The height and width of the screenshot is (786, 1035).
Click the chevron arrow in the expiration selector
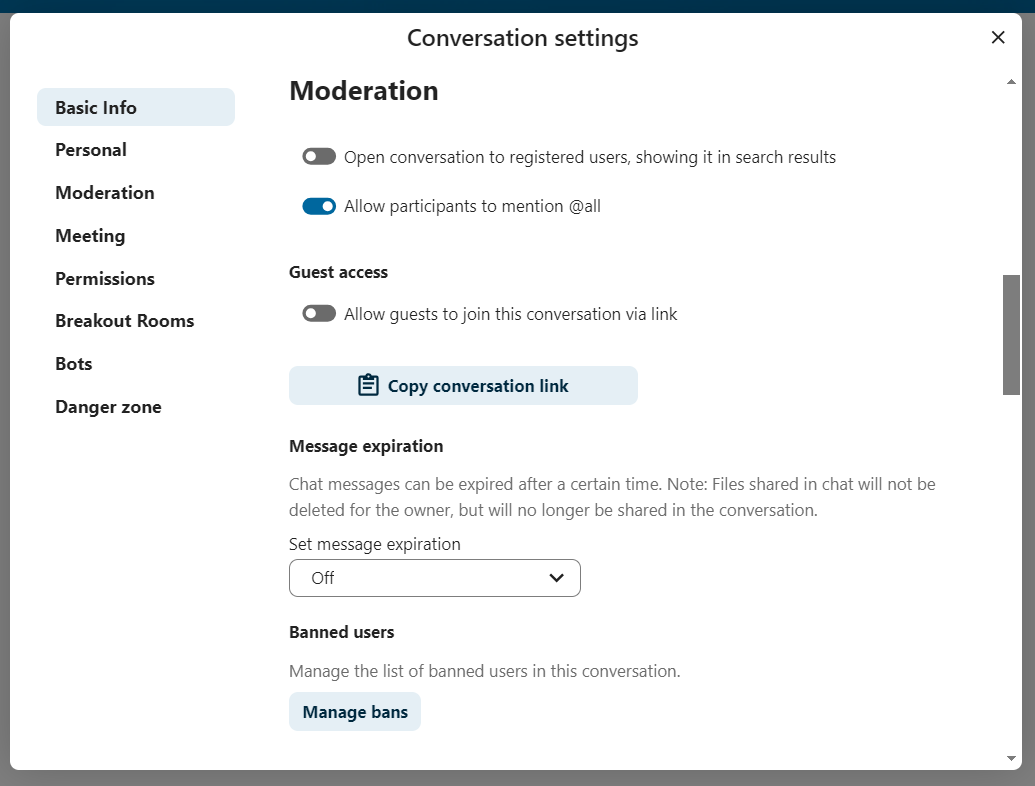point(557,578)
